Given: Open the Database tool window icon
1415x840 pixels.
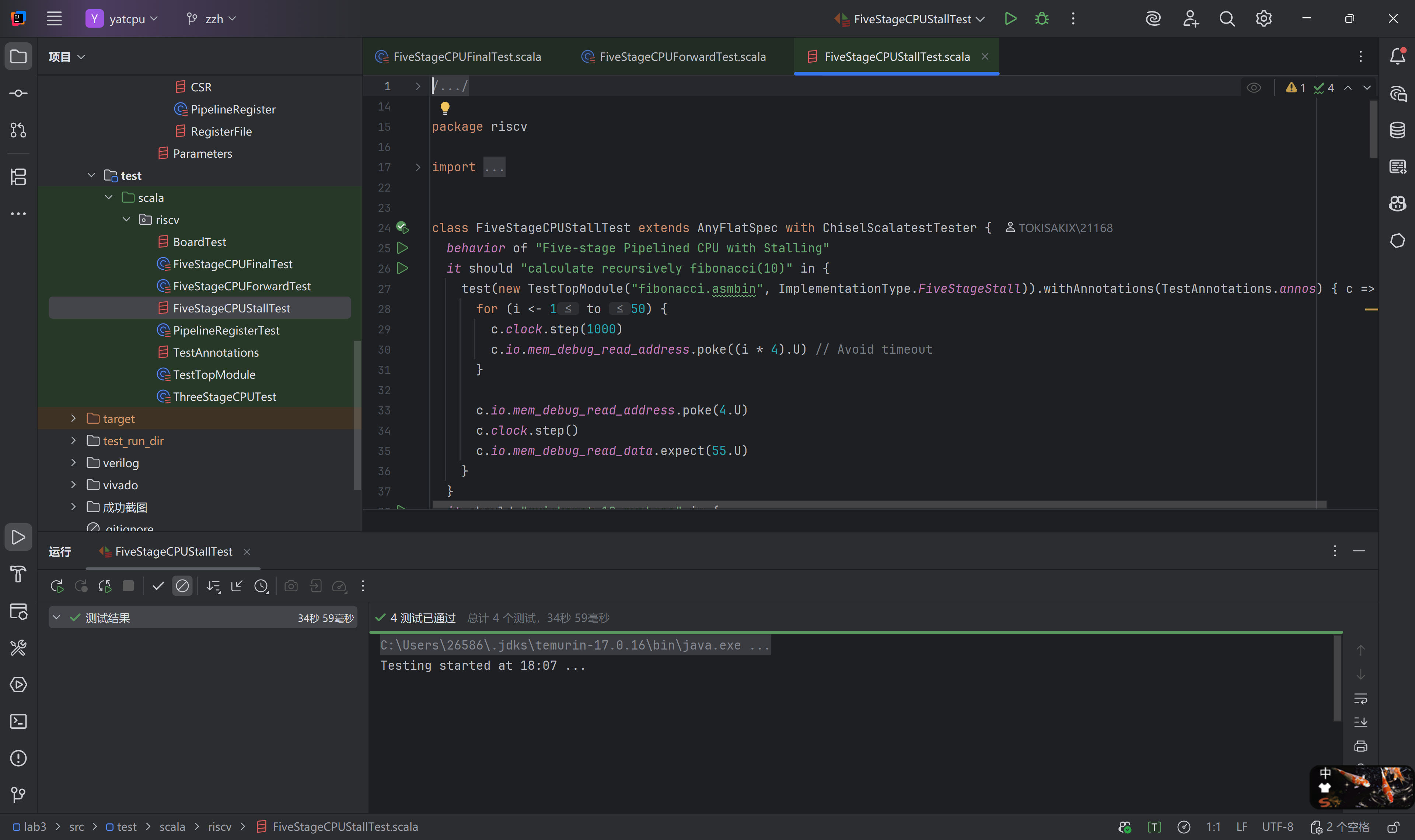Looking at the screenshot, I should tap(1397, 130).
